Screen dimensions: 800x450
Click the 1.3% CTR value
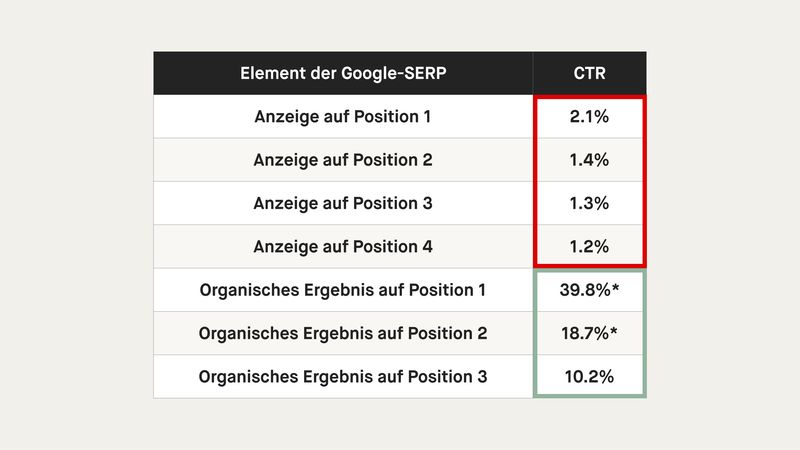589,203
